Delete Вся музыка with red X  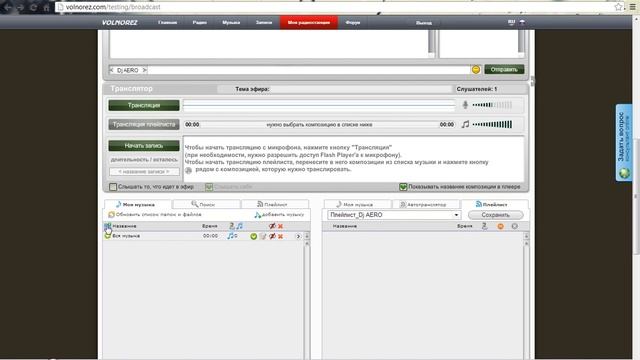click(280, 237)
